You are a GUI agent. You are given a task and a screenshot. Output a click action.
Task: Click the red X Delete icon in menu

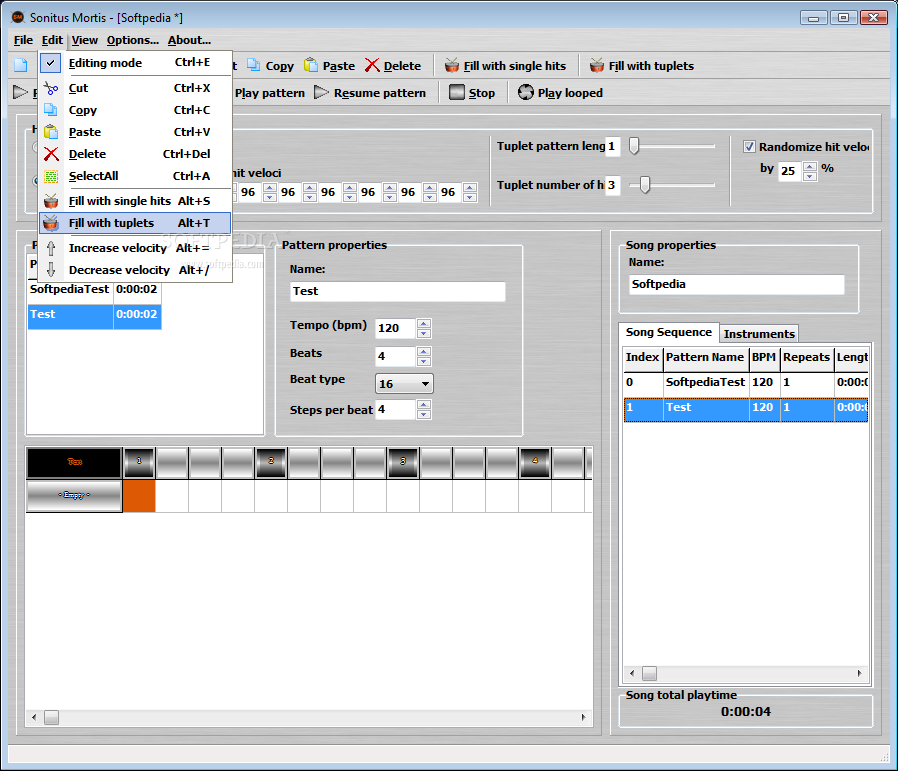51,154
